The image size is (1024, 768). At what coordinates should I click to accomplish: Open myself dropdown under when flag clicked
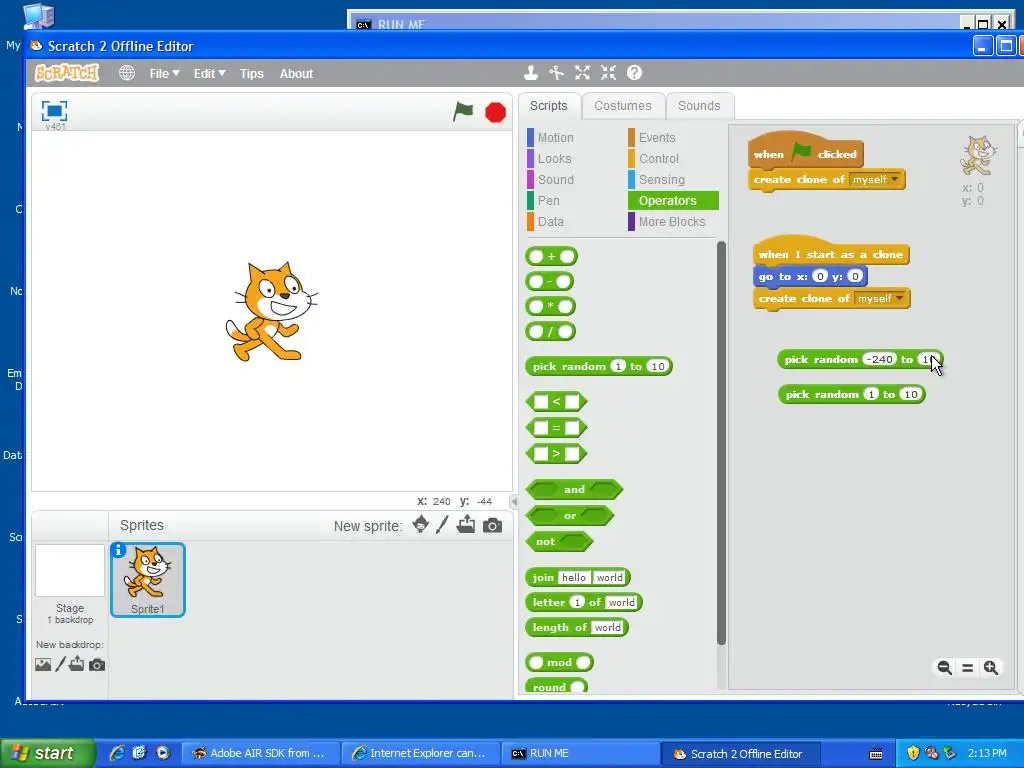876,179
